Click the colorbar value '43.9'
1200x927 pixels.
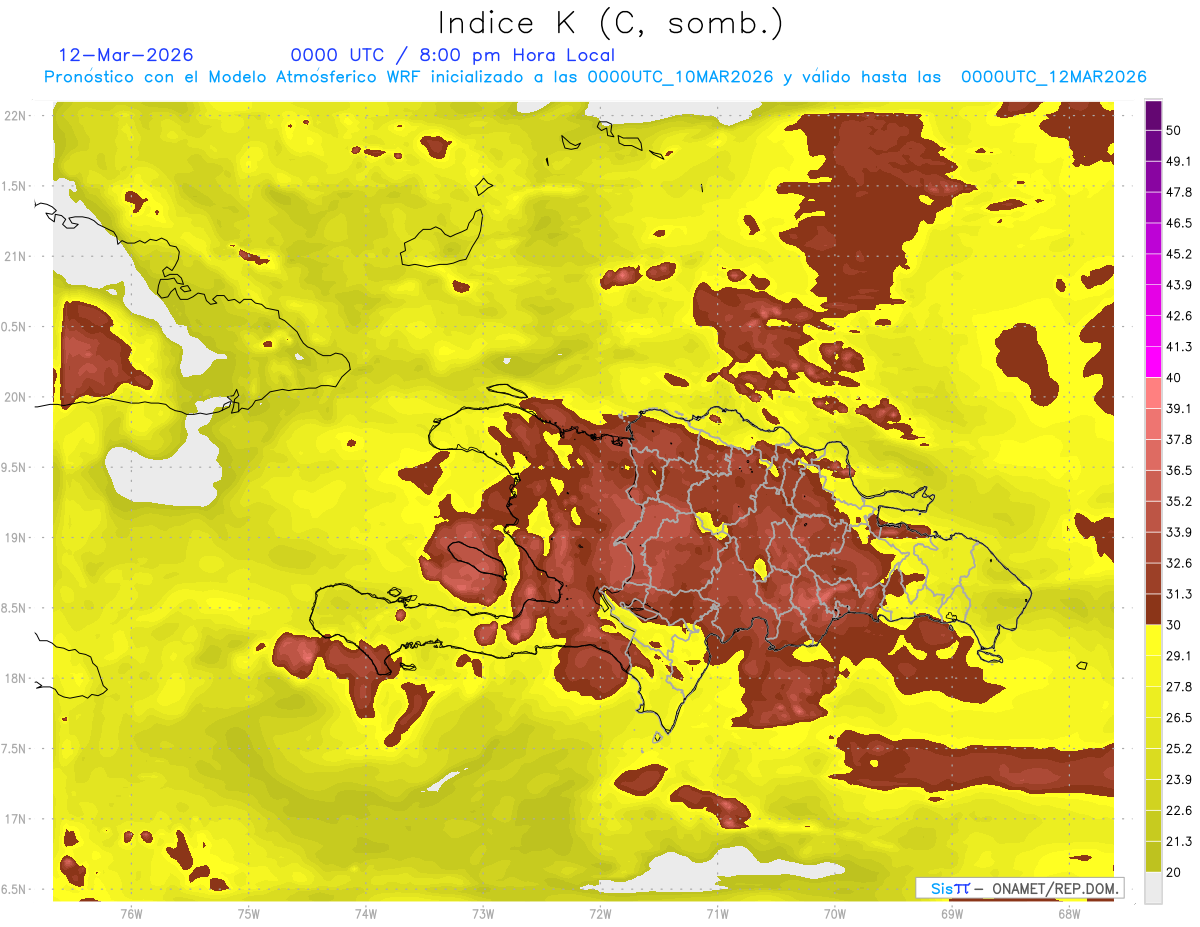coord(1179,285)
